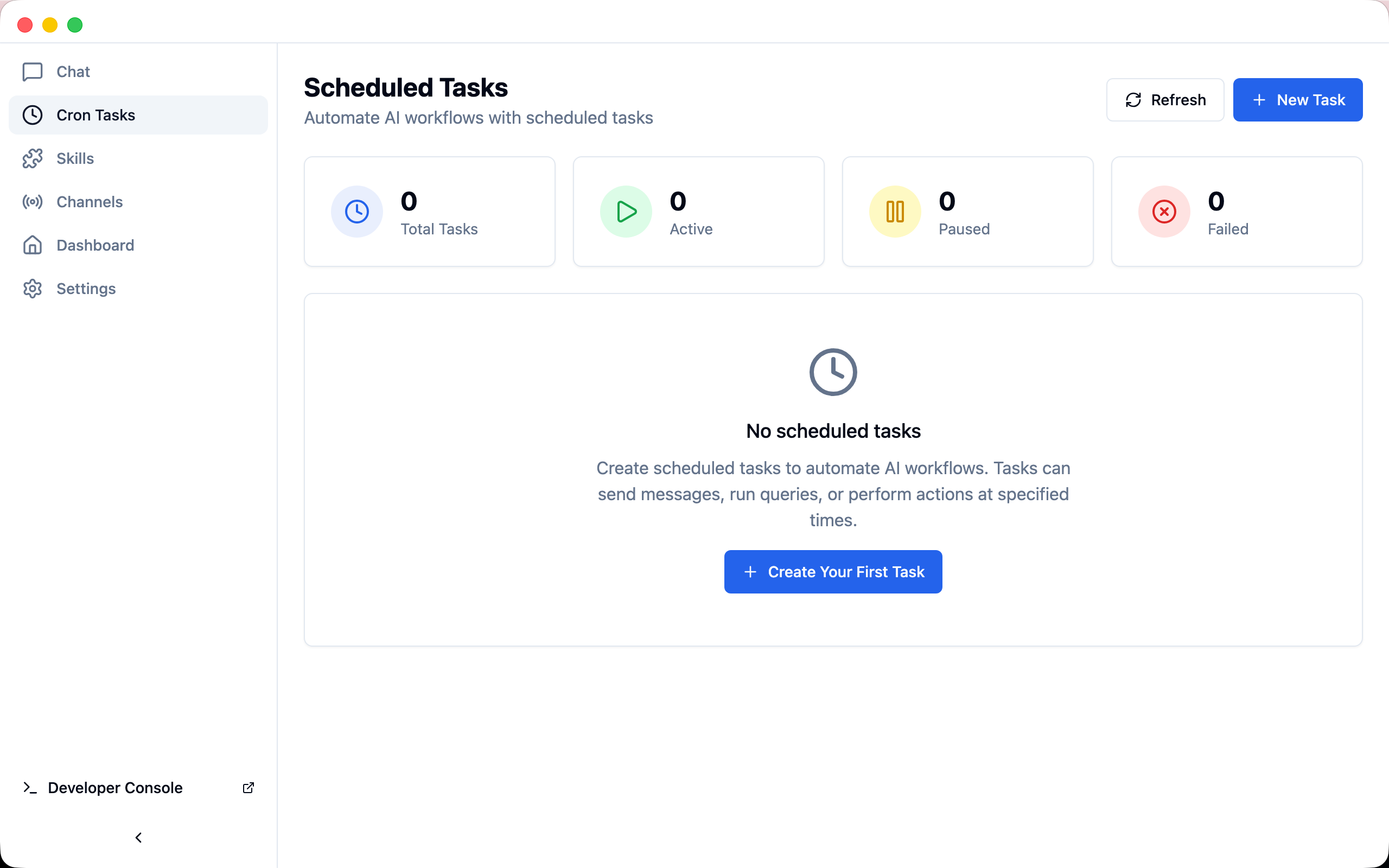Image resolution: width=1389 pixels, height=868 pixels.
Task: Click the large clock icon above No scheduled tasks
Action: [x=833, y=372]
